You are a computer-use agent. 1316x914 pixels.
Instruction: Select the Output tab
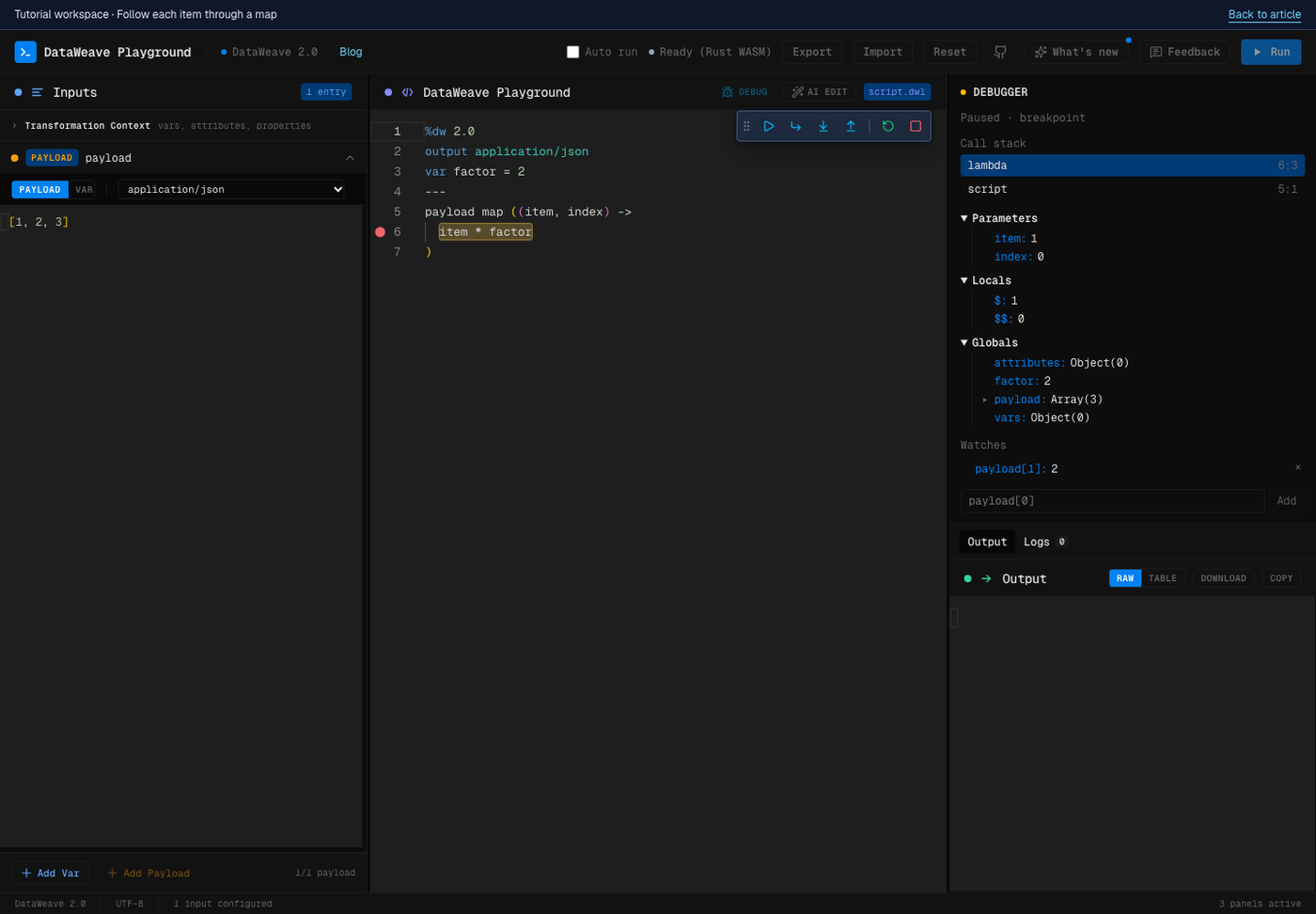[987, 542]
